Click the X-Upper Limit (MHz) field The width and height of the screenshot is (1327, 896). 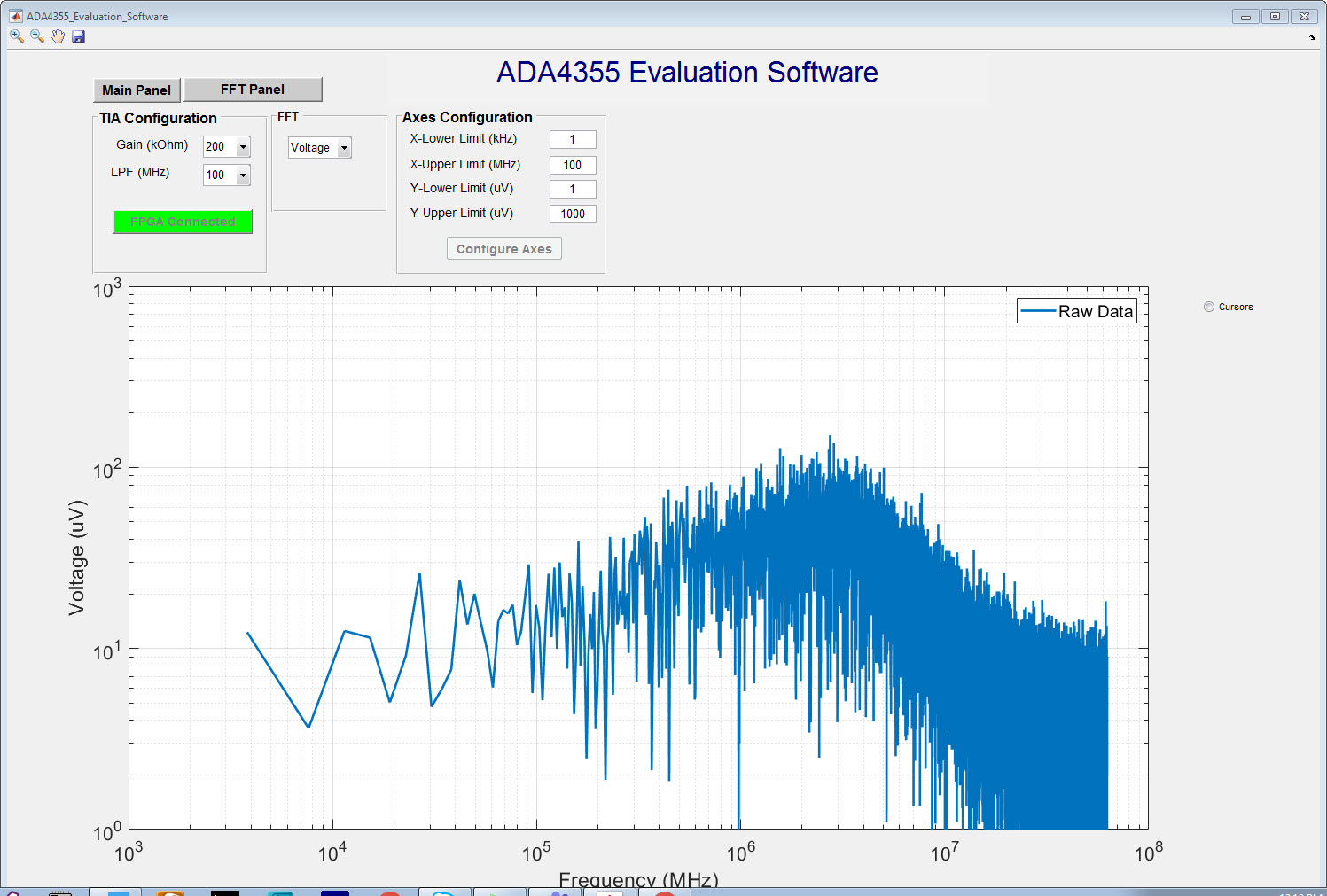pos(573,165)
